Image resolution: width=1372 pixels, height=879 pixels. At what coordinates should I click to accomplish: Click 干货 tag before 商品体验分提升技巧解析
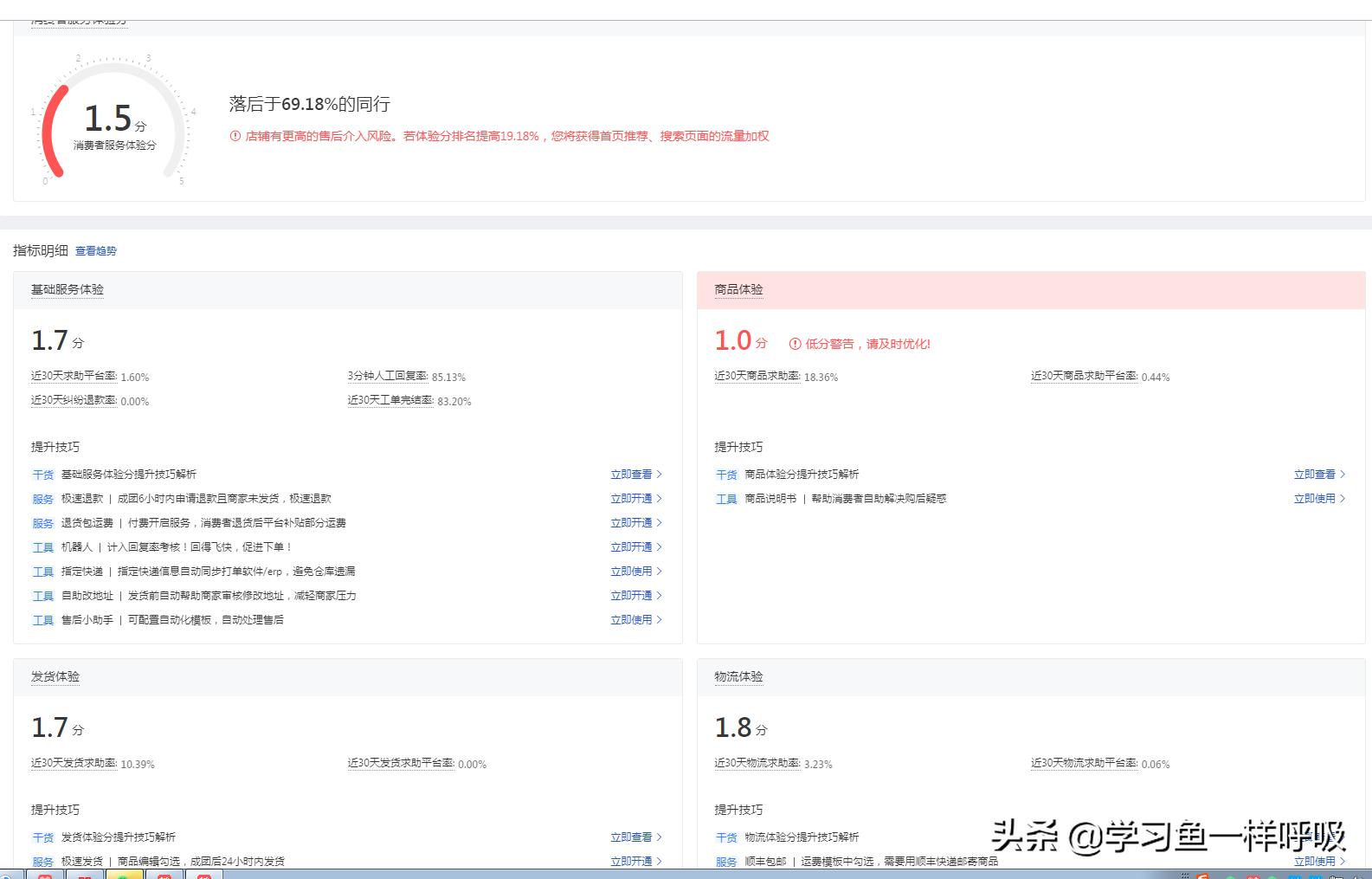coord(726,475)
